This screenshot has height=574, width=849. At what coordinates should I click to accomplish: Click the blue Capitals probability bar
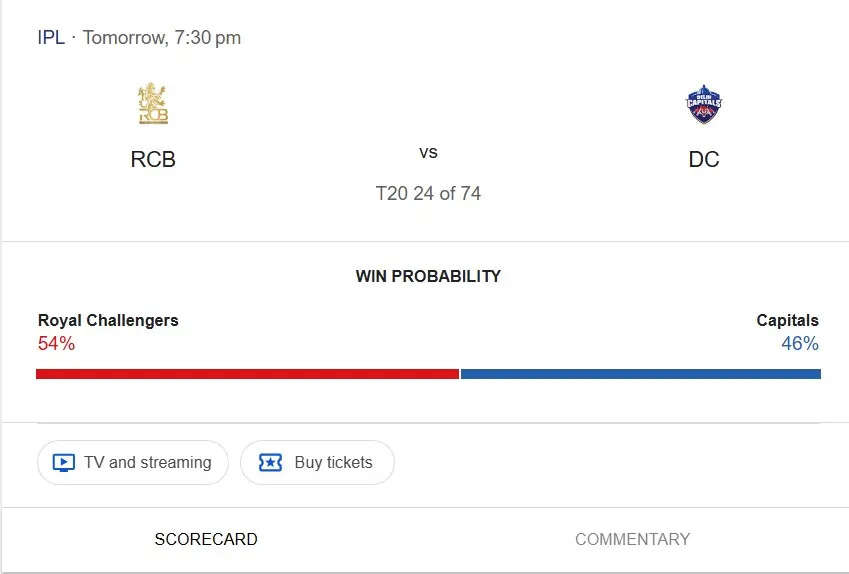point(640,374)
